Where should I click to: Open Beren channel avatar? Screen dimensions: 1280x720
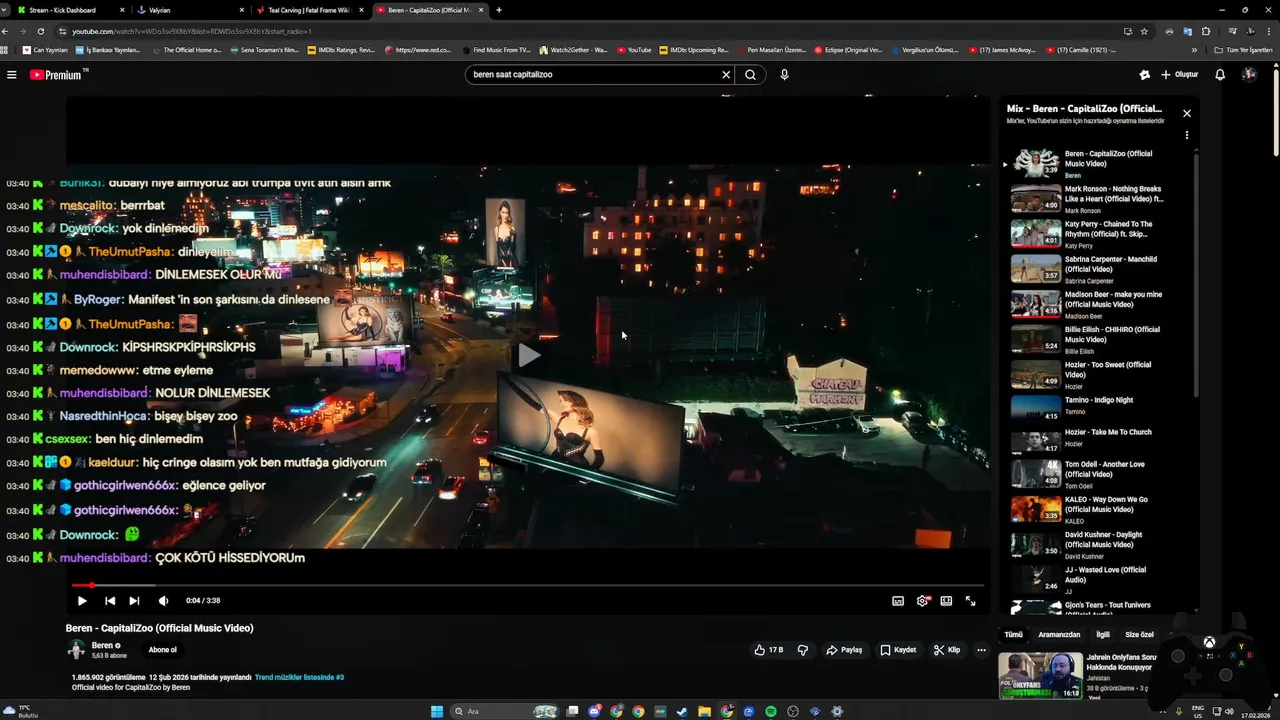click(x=76, y=650)
